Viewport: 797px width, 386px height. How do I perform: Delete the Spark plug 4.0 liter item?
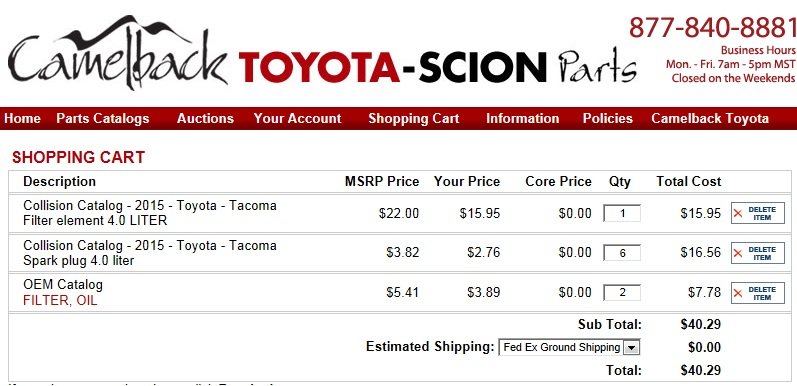click(757, 253)
